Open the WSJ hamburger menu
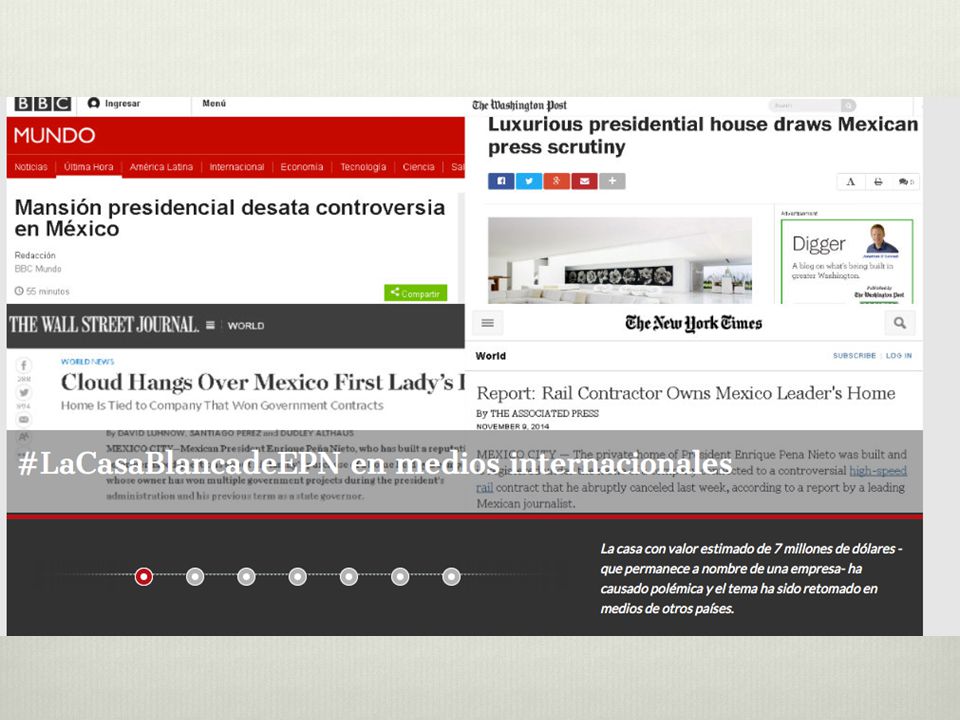The width and height of the screenshot is (960, 720). (211, 325)
